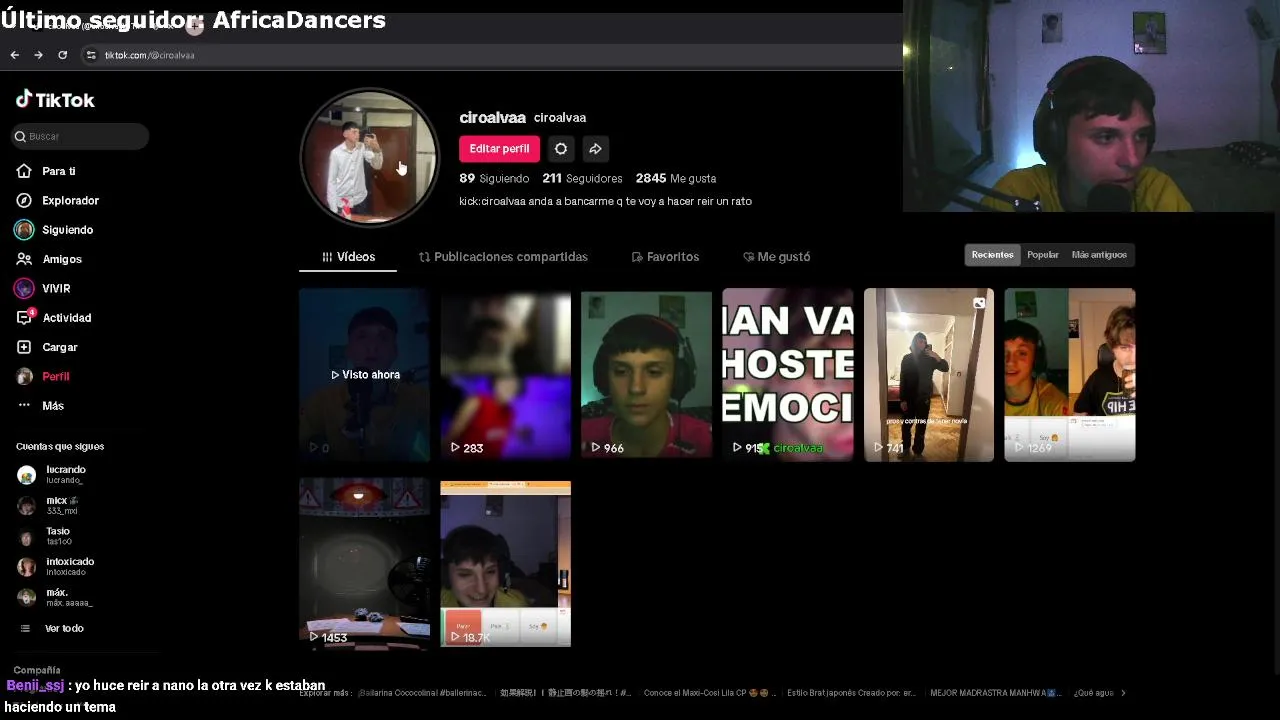Open profile settings gear icon
This screenshot has height=720, width=1280.
pos(561,149)
